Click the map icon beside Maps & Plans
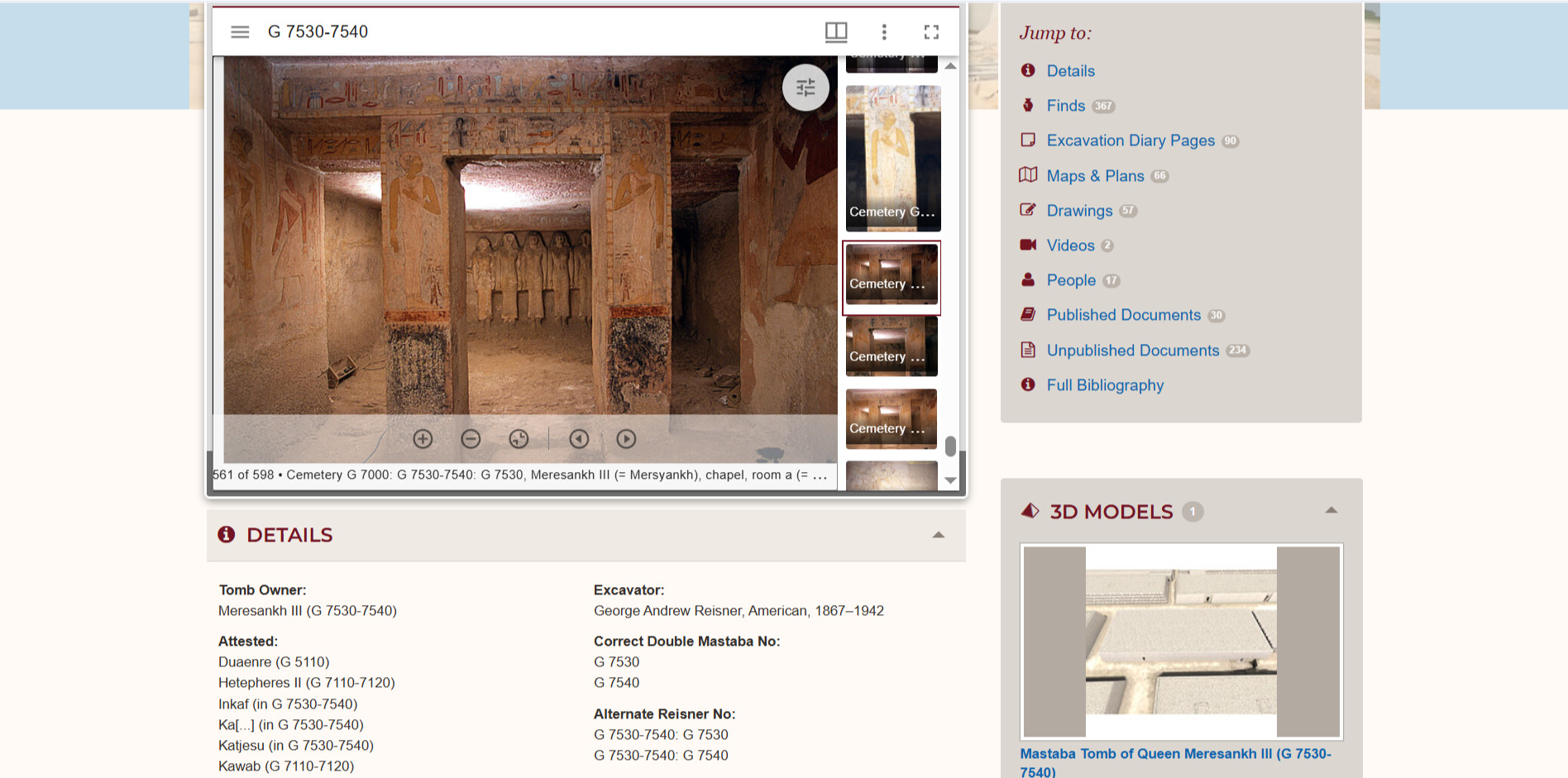 click(1028, 175)
